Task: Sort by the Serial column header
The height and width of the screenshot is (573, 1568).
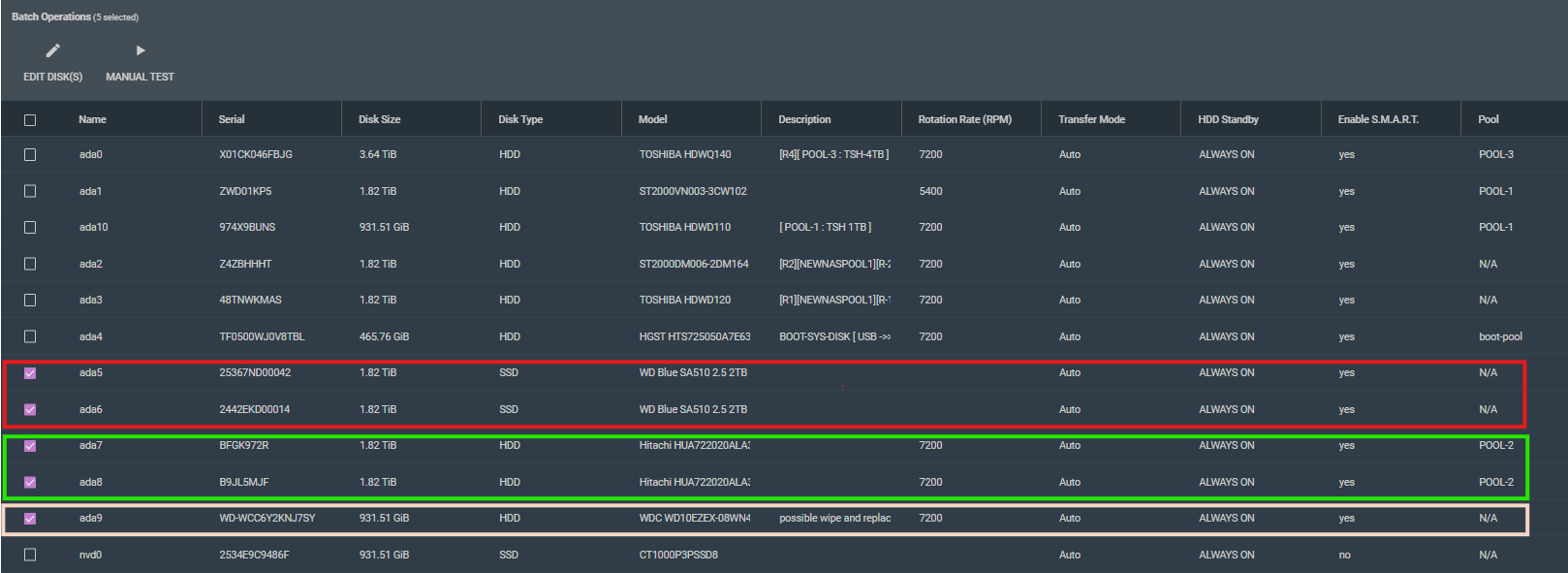Action: pos(232,120)
